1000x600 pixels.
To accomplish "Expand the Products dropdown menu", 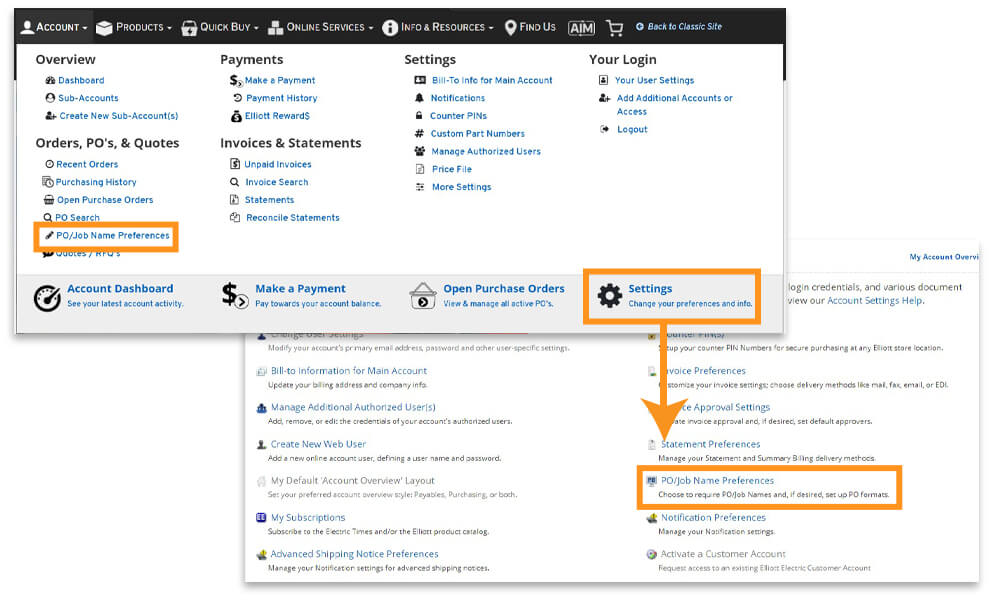I will [133, 27].
